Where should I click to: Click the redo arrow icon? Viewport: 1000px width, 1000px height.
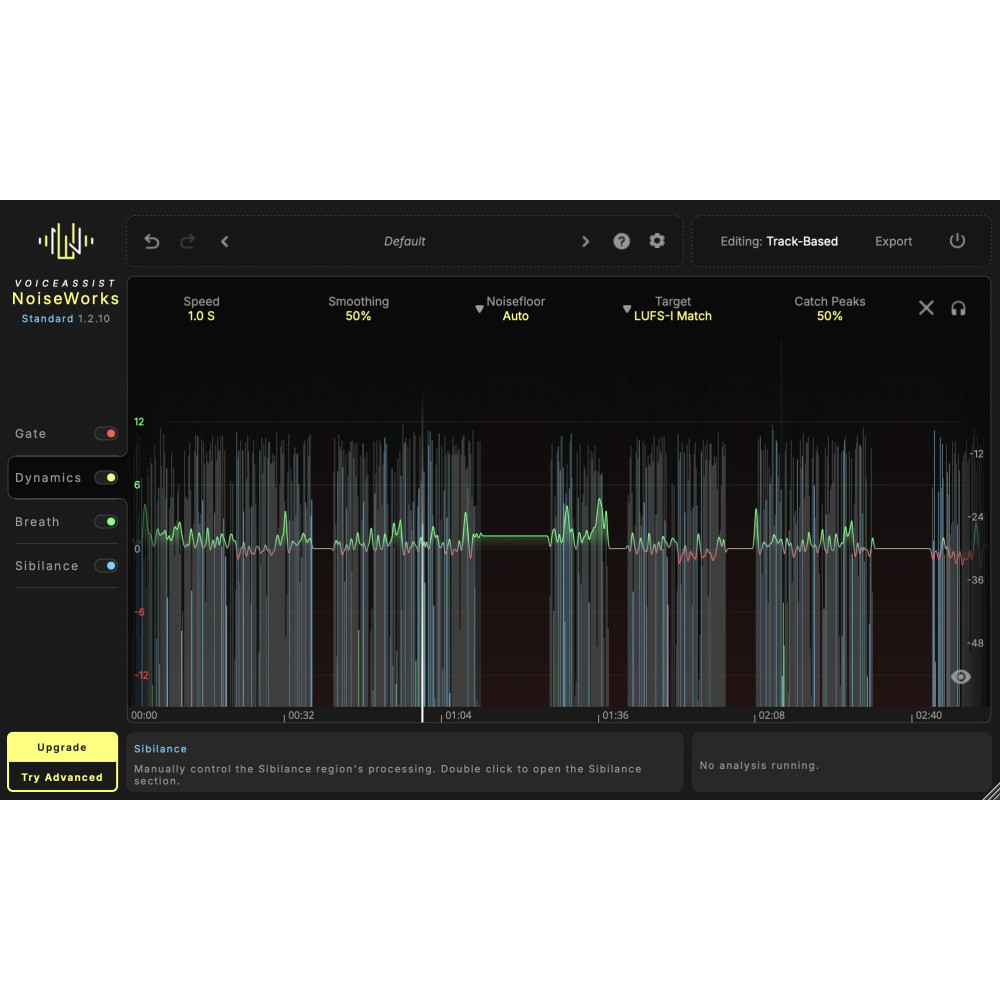coord(188,242)
